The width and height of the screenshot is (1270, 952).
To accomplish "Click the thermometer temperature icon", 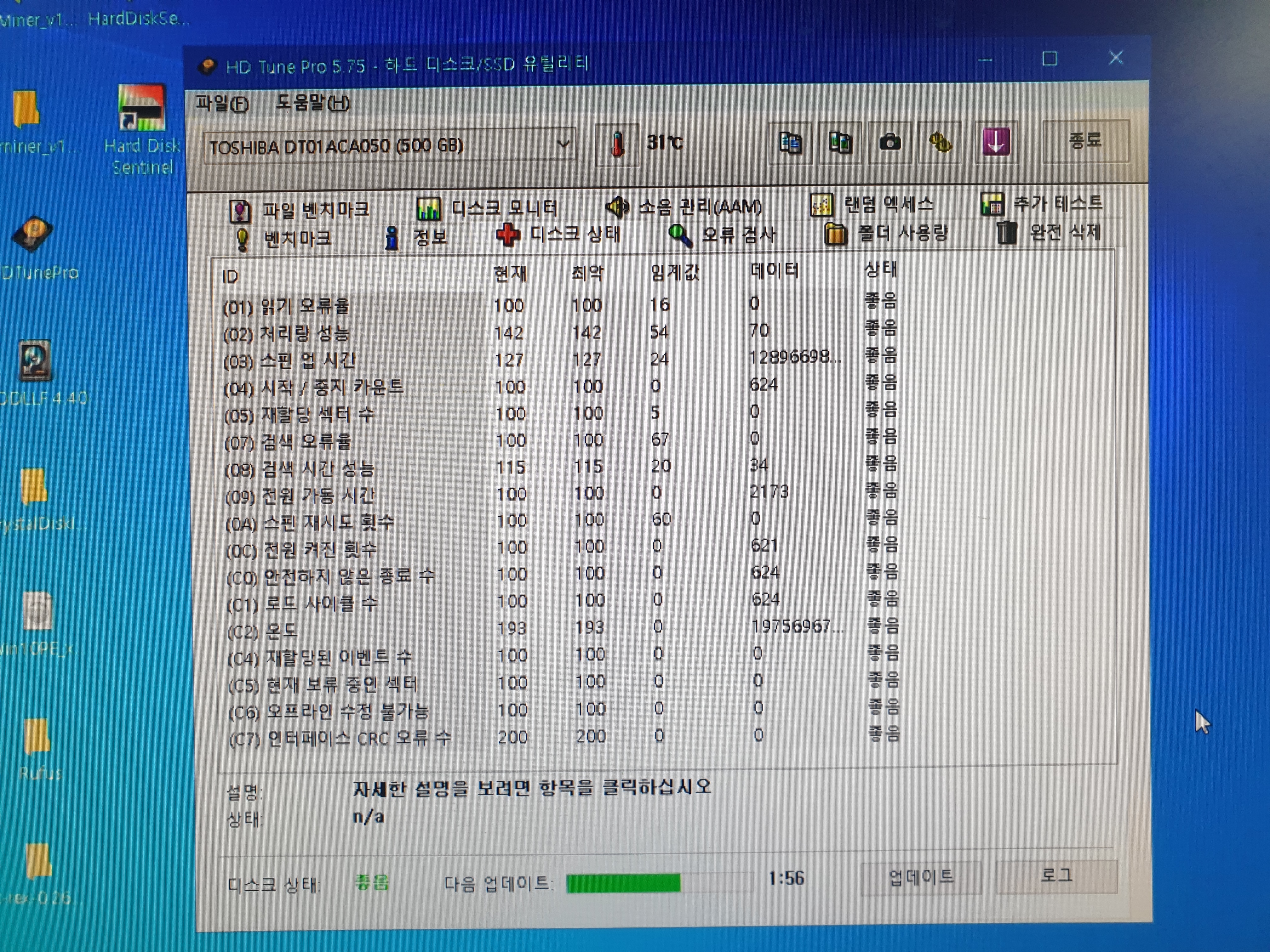I will (x=617, y=144).
